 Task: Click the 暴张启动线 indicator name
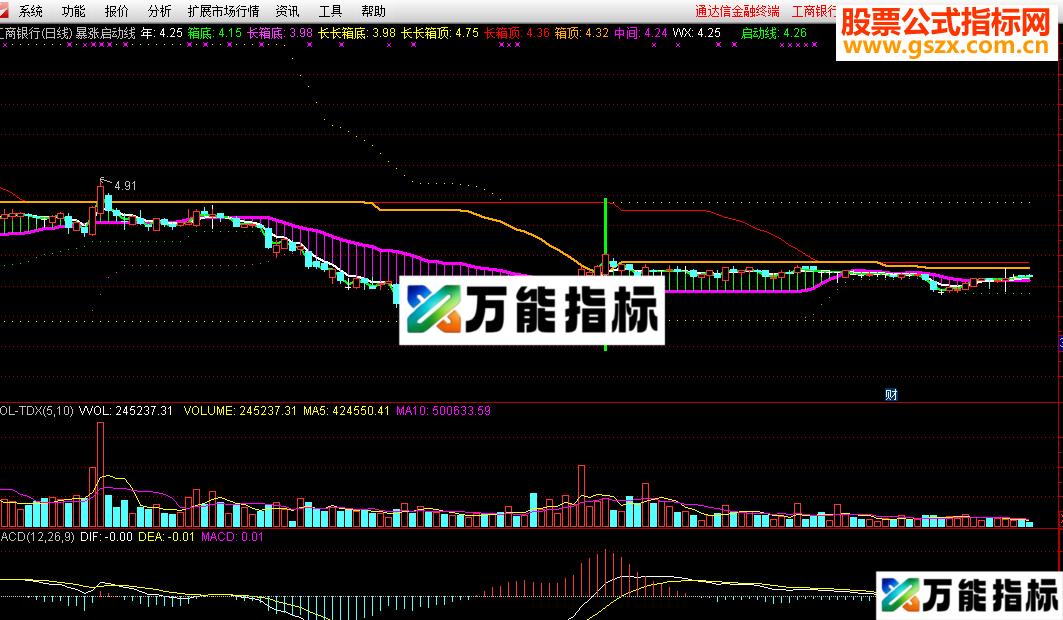[x=106, y=32]
